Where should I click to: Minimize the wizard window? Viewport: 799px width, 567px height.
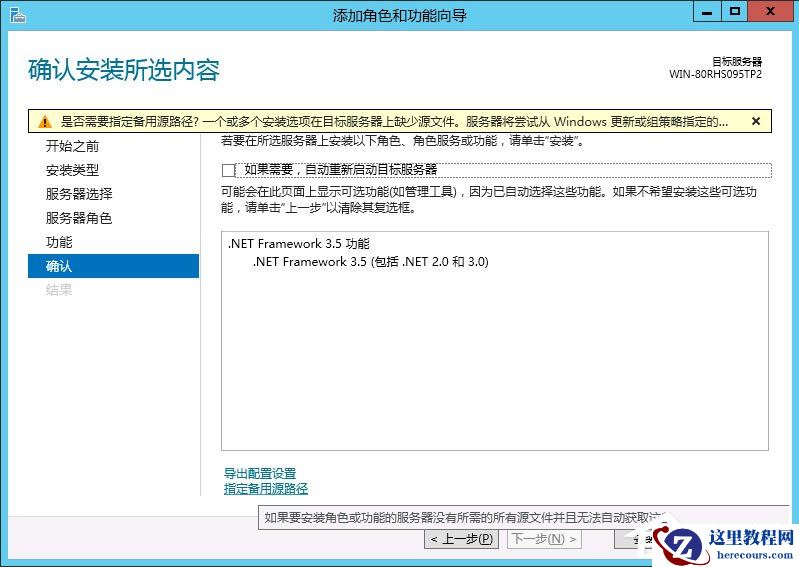click(x=707, y=12)
